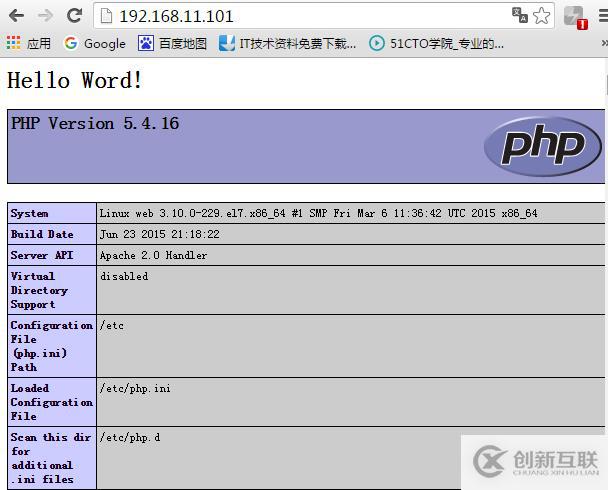Expand the bookmarks overflow chevron
This screenshot has height=490, width=608.
(x=604, y=43)
